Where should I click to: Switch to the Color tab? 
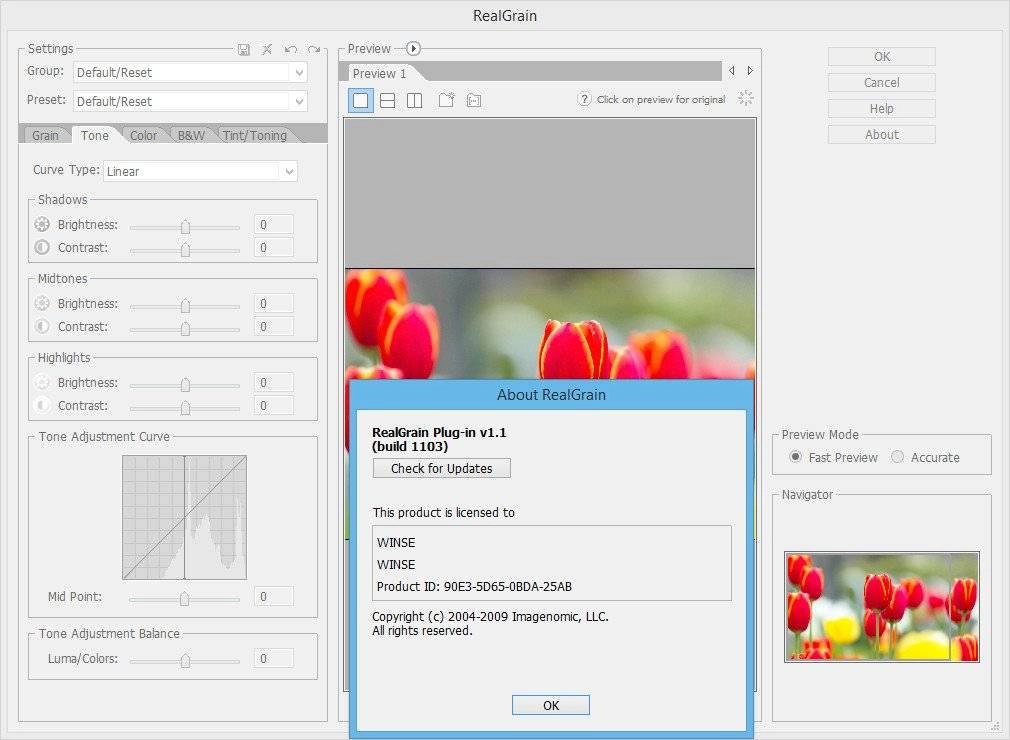143,135
